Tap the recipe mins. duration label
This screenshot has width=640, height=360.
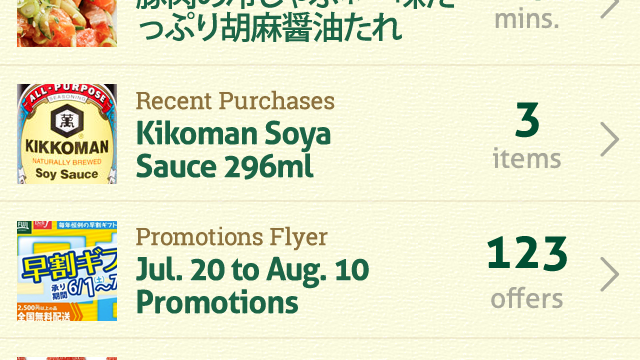pyautogui.click(x=527, y=19)
